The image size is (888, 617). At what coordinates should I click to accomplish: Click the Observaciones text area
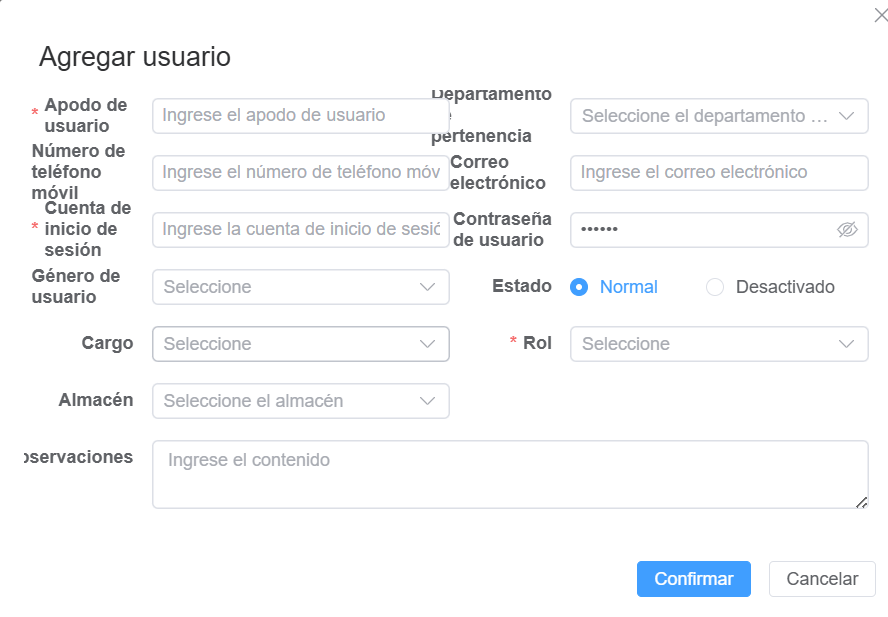point(509,474)
